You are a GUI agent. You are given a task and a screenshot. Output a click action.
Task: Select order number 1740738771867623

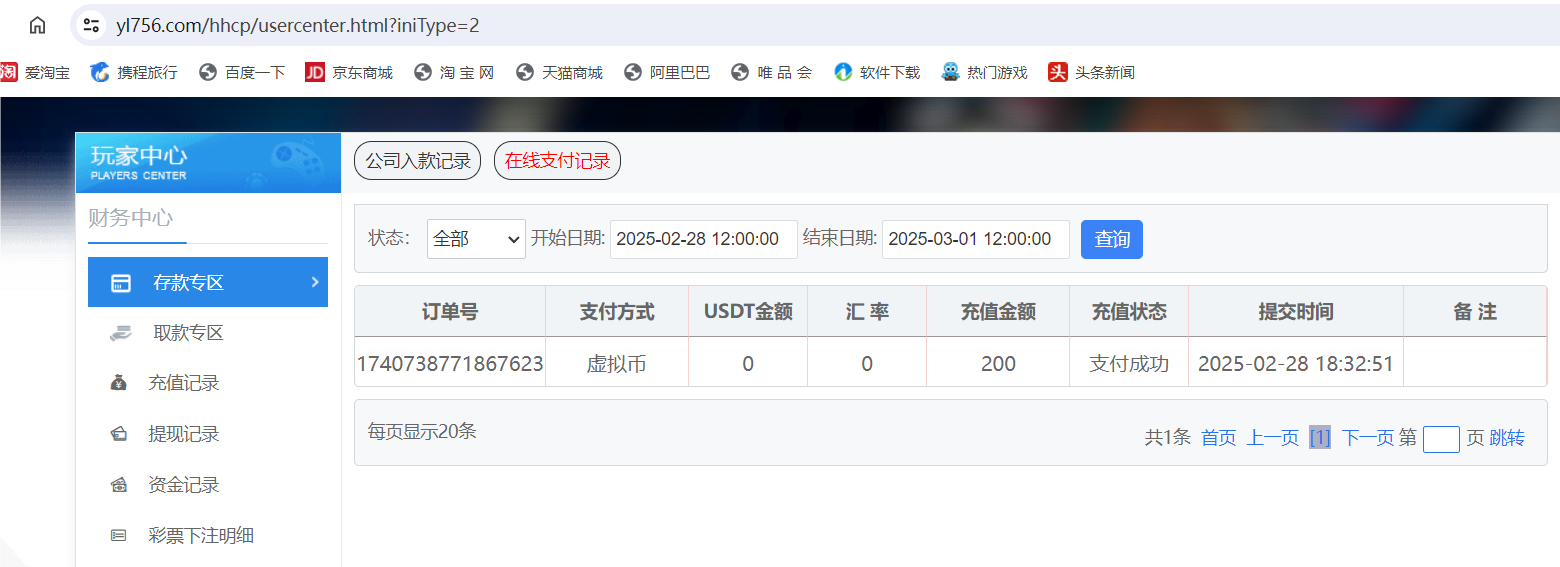tap(450, 364)
